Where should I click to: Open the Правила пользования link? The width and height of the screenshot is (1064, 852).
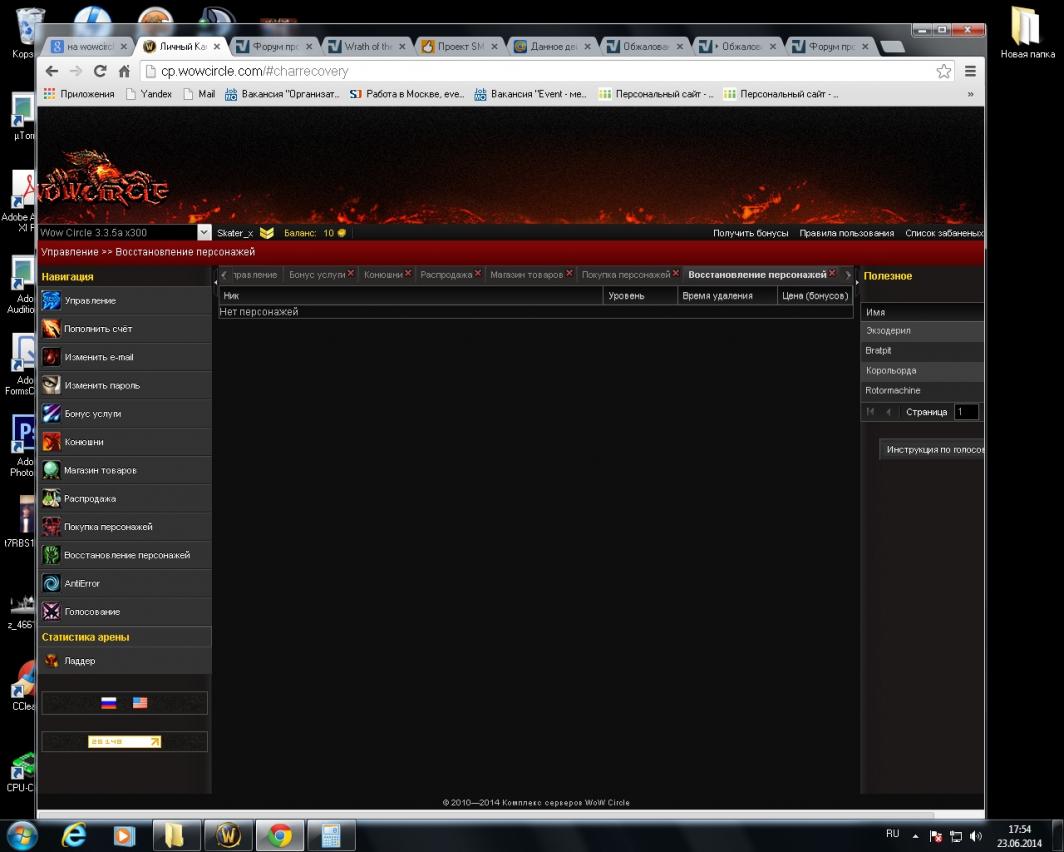[x=846, y=233]
